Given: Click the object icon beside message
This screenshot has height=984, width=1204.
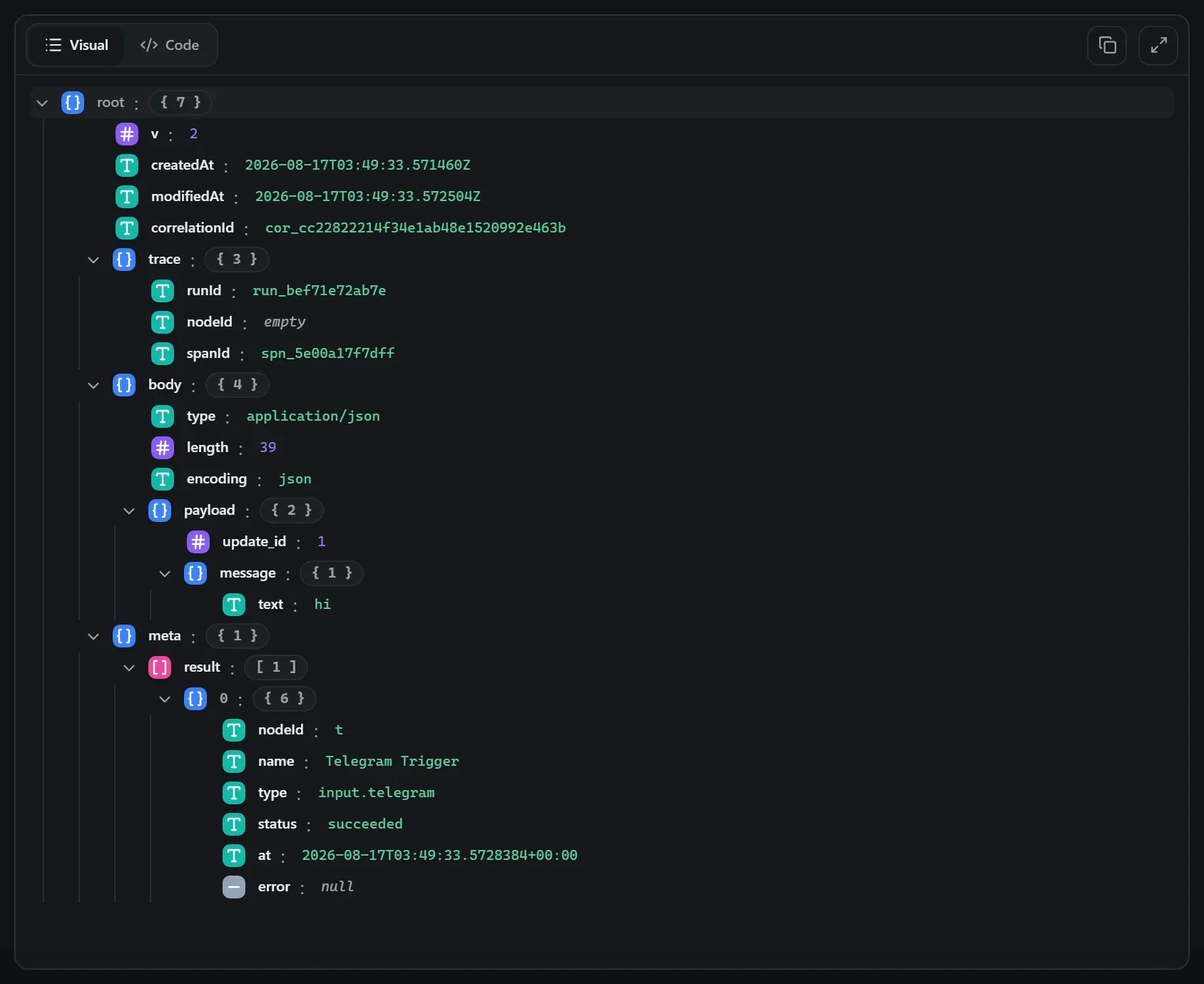Looking at the screenshot, I should coord(195,573).
